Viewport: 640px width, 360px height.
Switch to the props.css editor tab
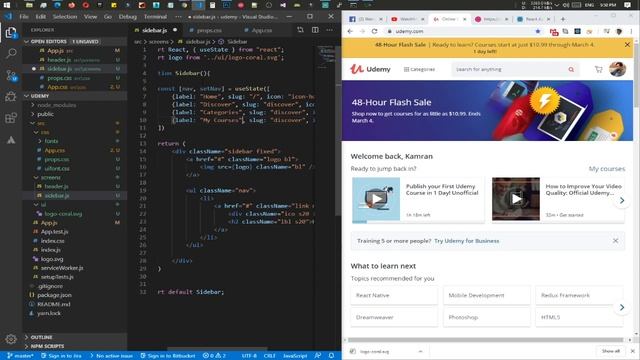209,30
